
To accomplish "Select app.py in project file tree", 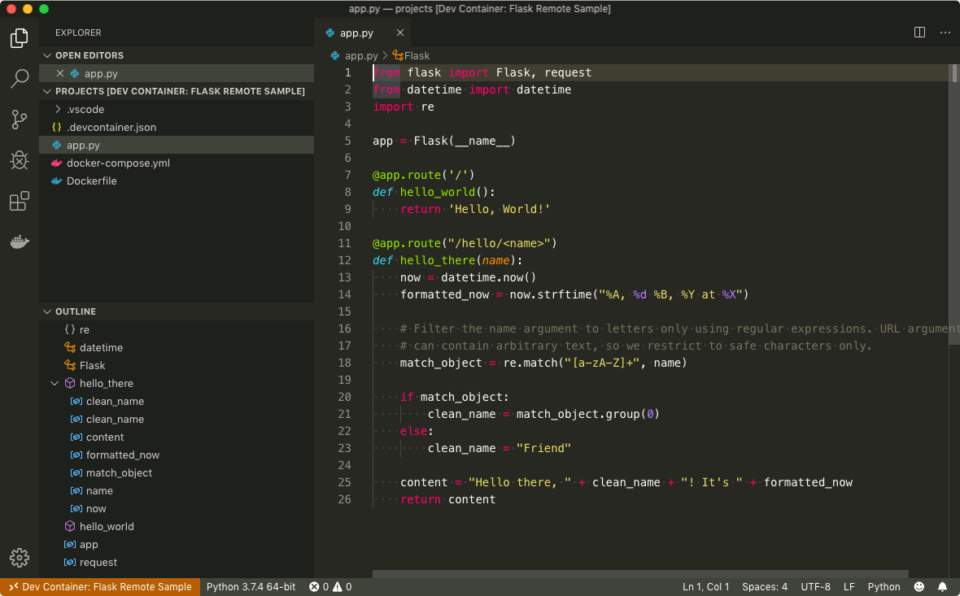I will (176, 145).
